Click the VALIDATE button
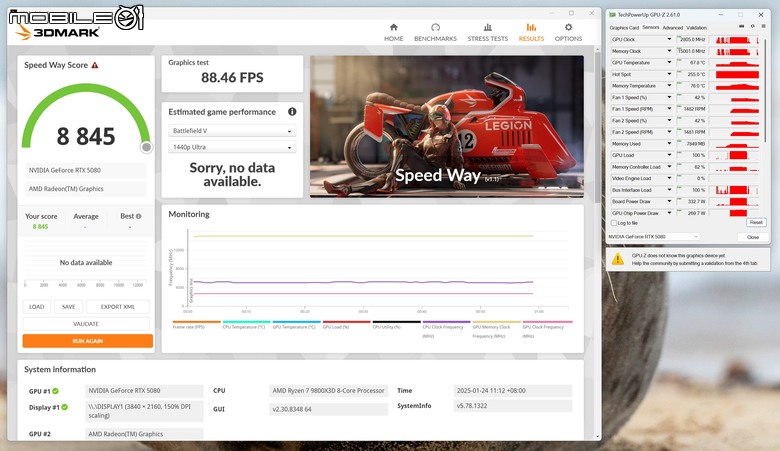The image size is (780, 451). point(86,324)
